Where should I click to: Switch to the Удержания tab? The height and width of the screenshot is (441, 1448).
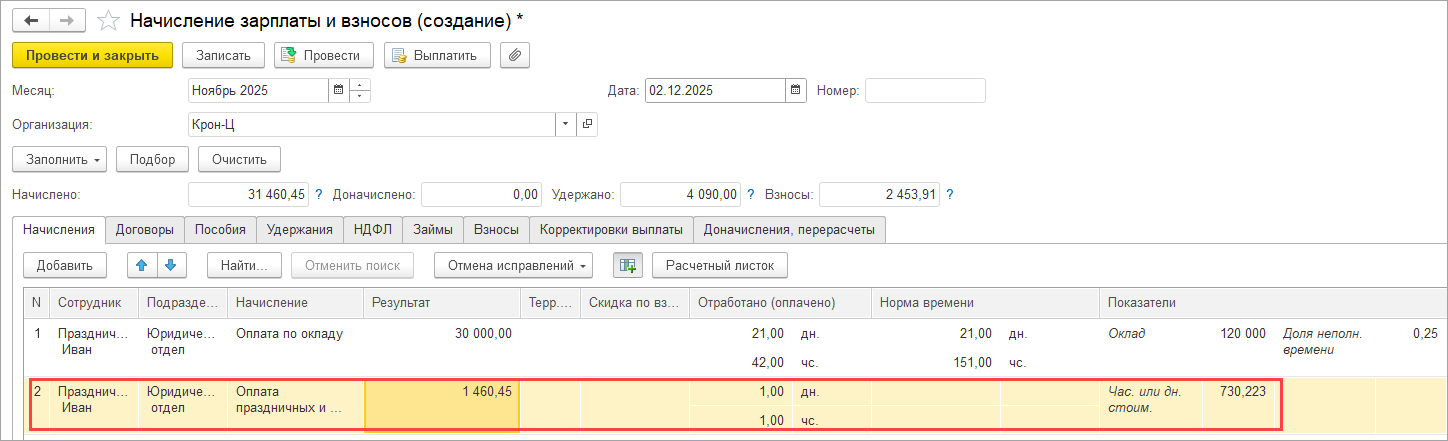[300, 229]
